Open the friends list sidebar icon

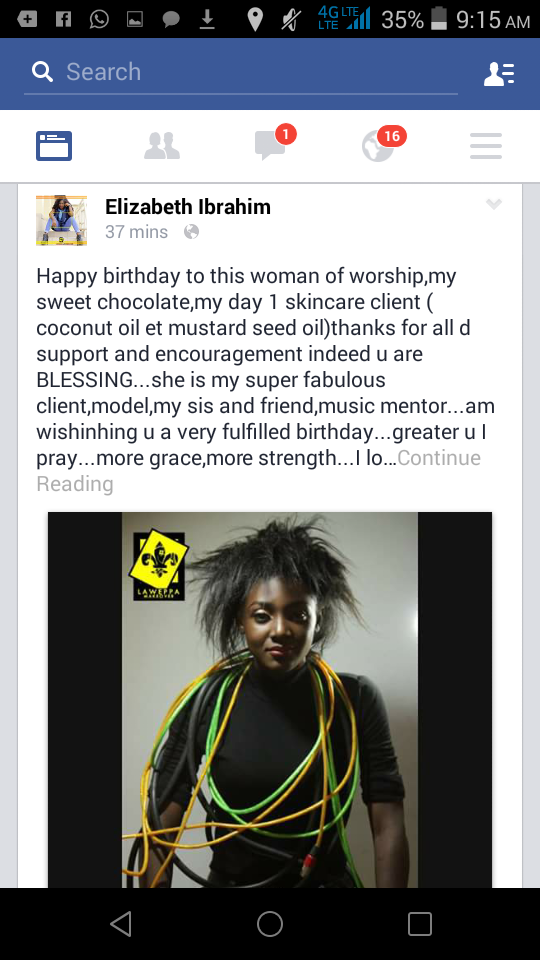click(499, 73)
